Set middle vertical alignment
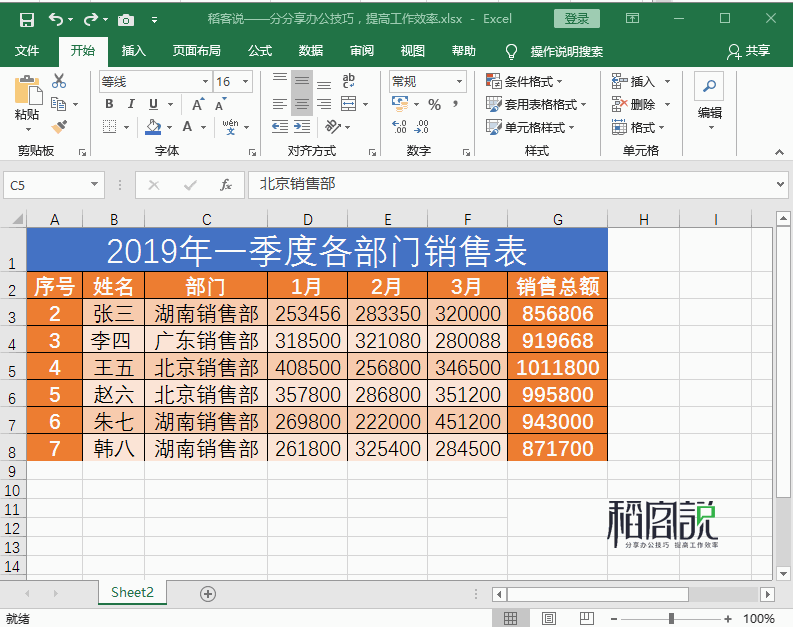 [x=302, y=81]
